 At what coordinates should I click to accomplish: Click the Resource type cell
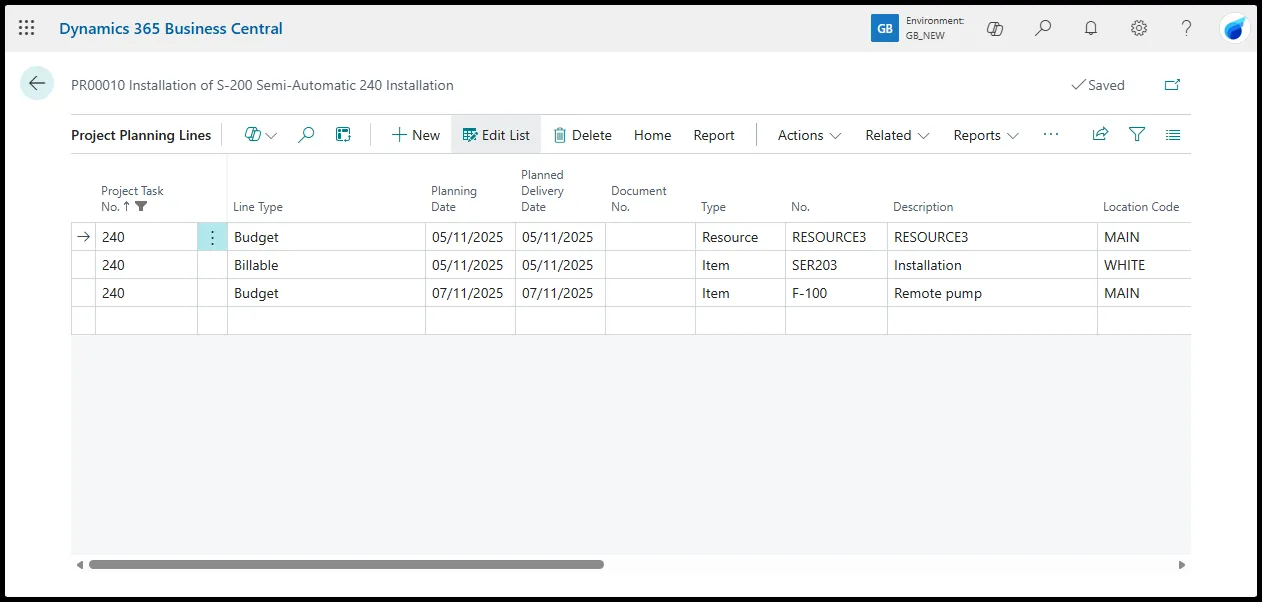(740, 237)
